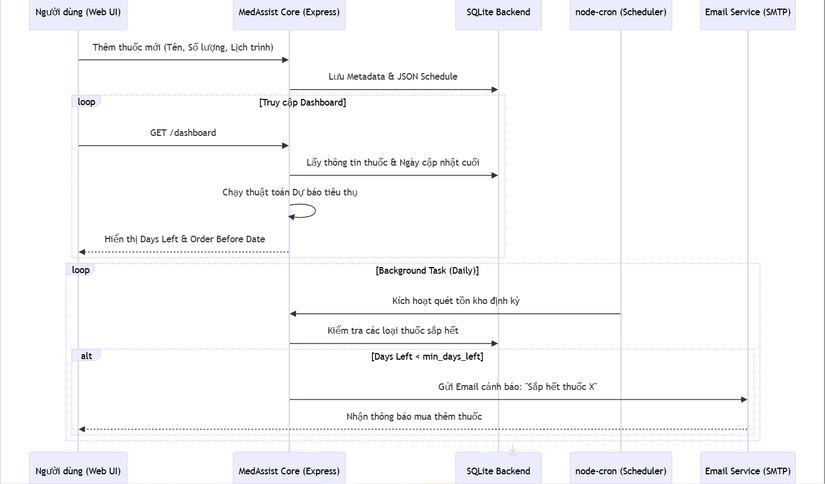825x484 pixels.
Task: Click the faint download arrow icon
Action: [513, 449]
